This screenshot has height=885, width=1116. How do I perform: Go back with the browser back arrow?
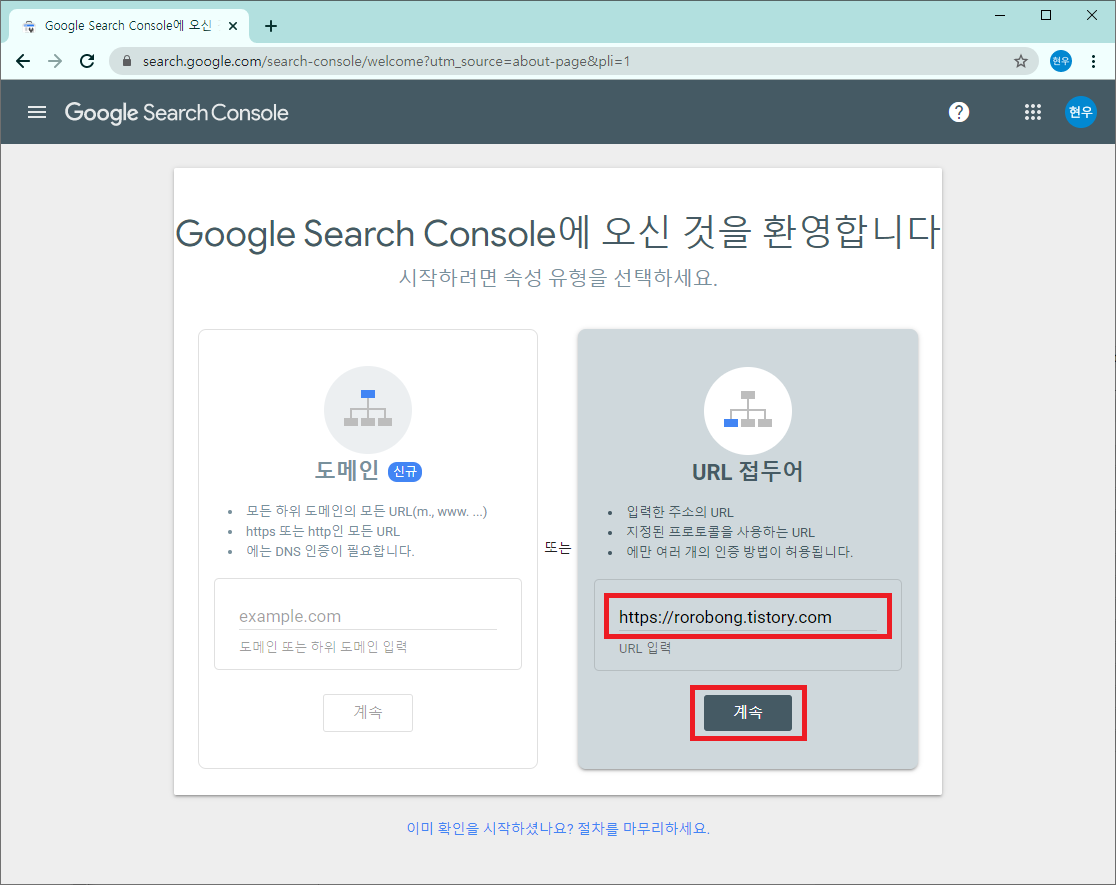pos(23,61)
